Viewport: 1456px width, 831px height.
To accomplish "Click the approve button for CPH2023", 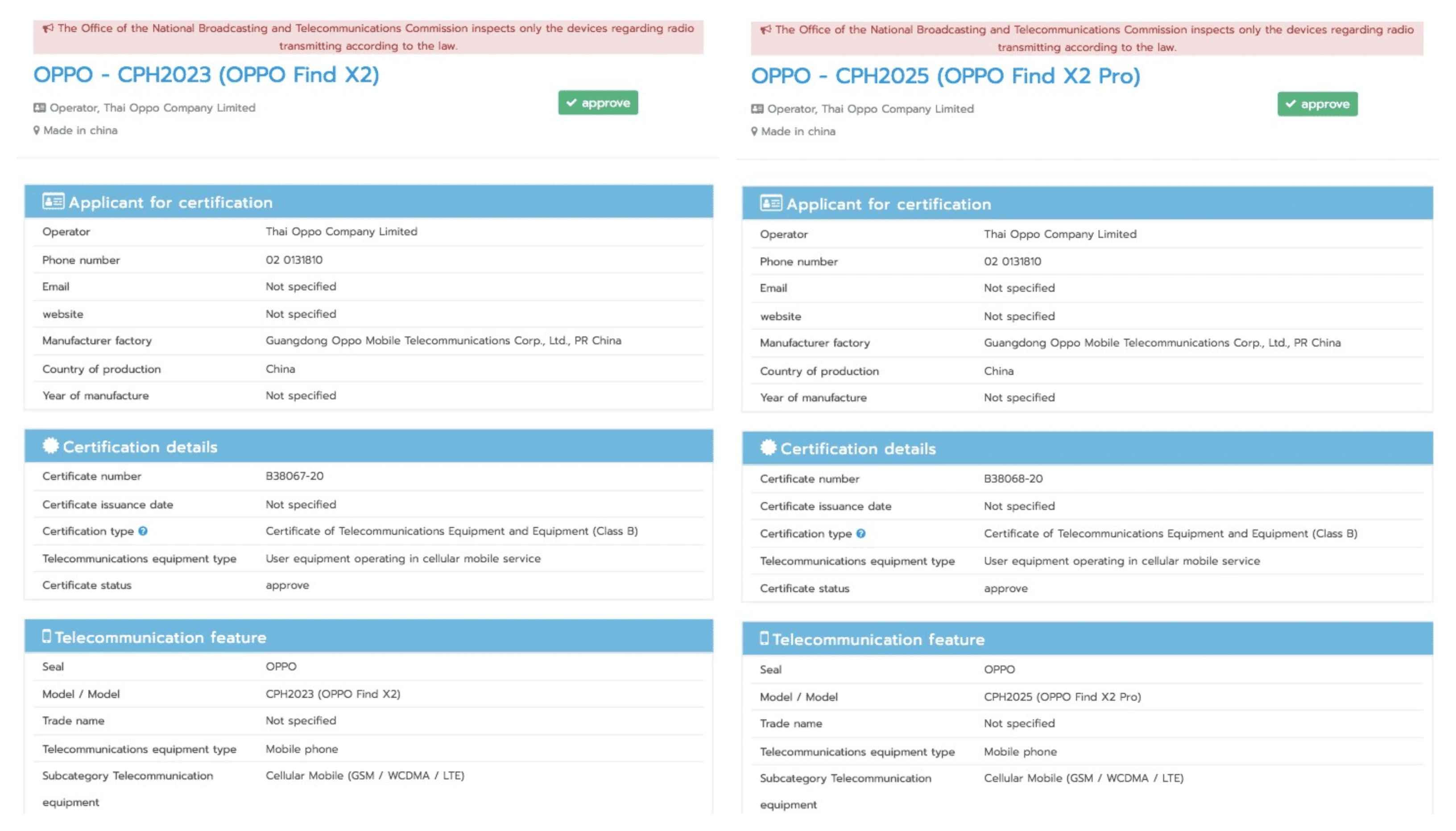I will 598,103.
